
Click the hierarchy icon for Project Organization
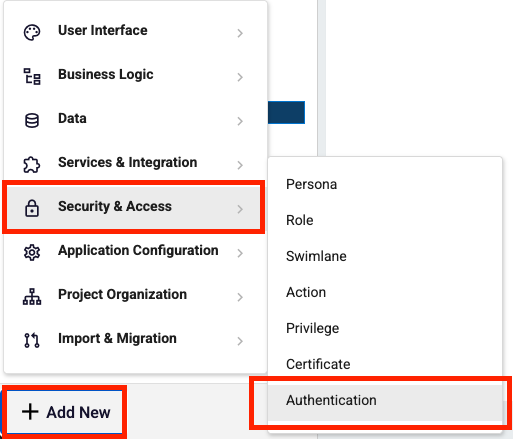32,297
